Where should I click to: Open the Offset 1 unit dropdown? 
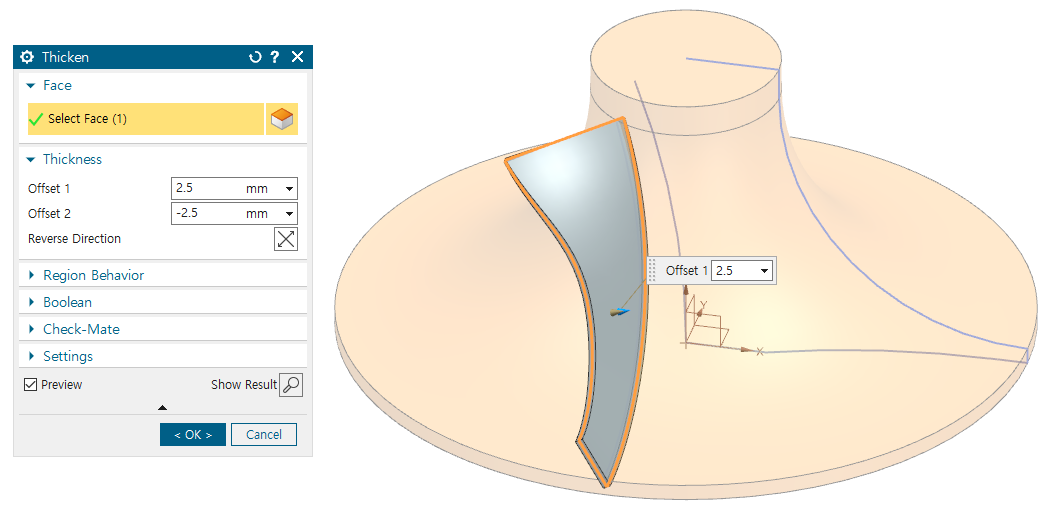tap(289, 189)
